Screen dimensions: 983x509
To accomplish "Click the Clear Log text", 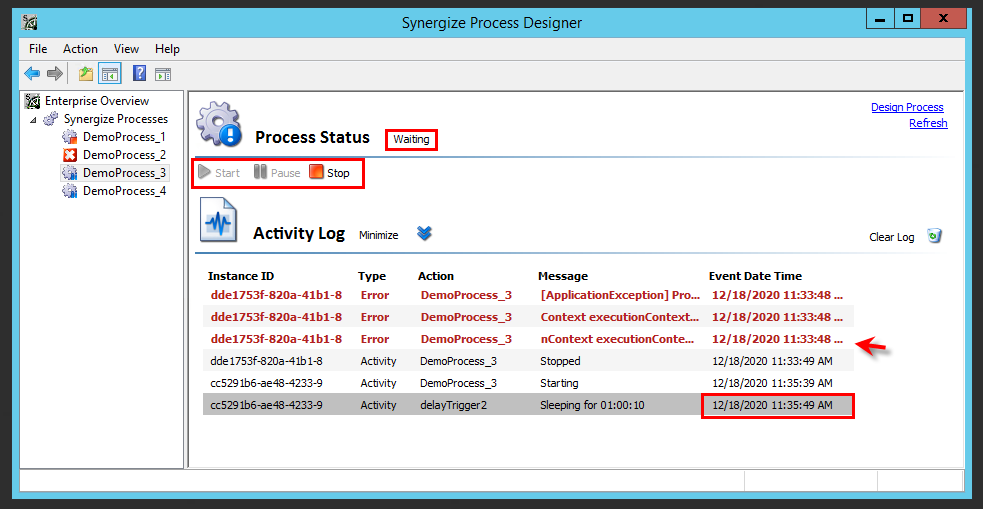I will (x=891, y=237).
